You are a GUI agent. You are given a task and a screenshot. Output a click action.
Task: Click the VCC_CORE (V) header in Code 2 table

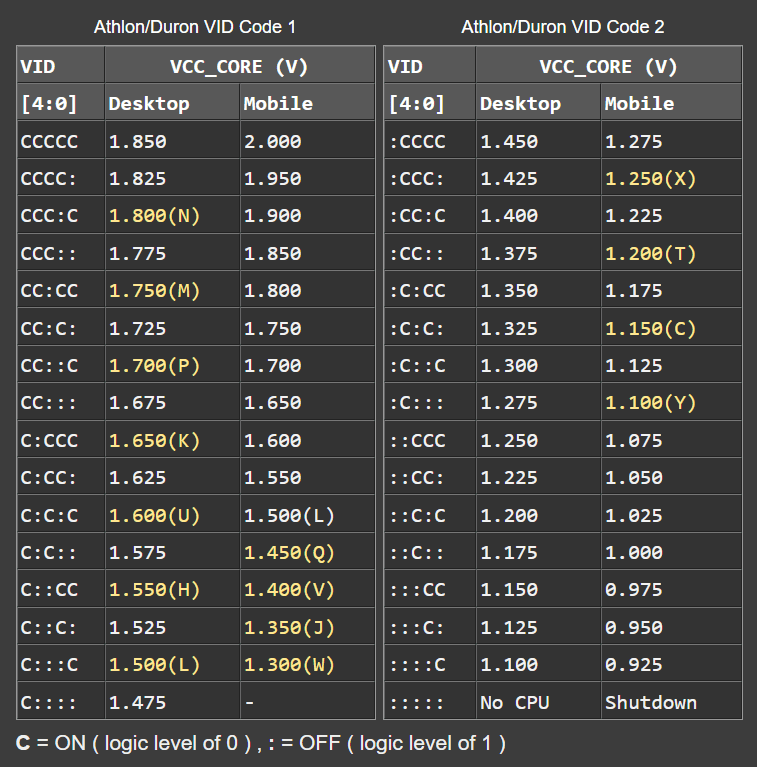(x=608, y=67)
